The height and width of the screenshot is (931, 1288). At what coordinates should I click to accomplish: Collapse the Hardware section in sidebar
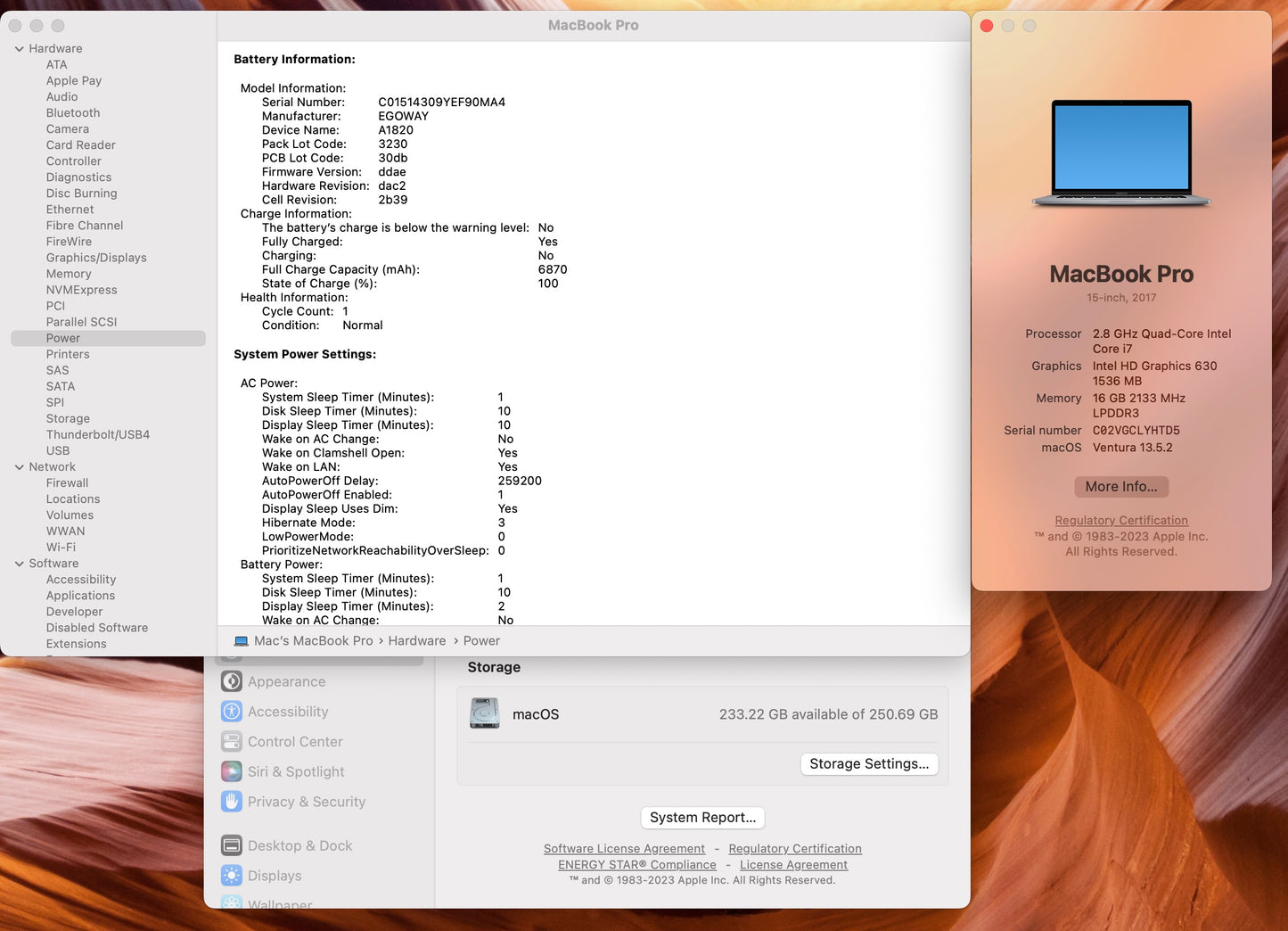coord(20,49)
